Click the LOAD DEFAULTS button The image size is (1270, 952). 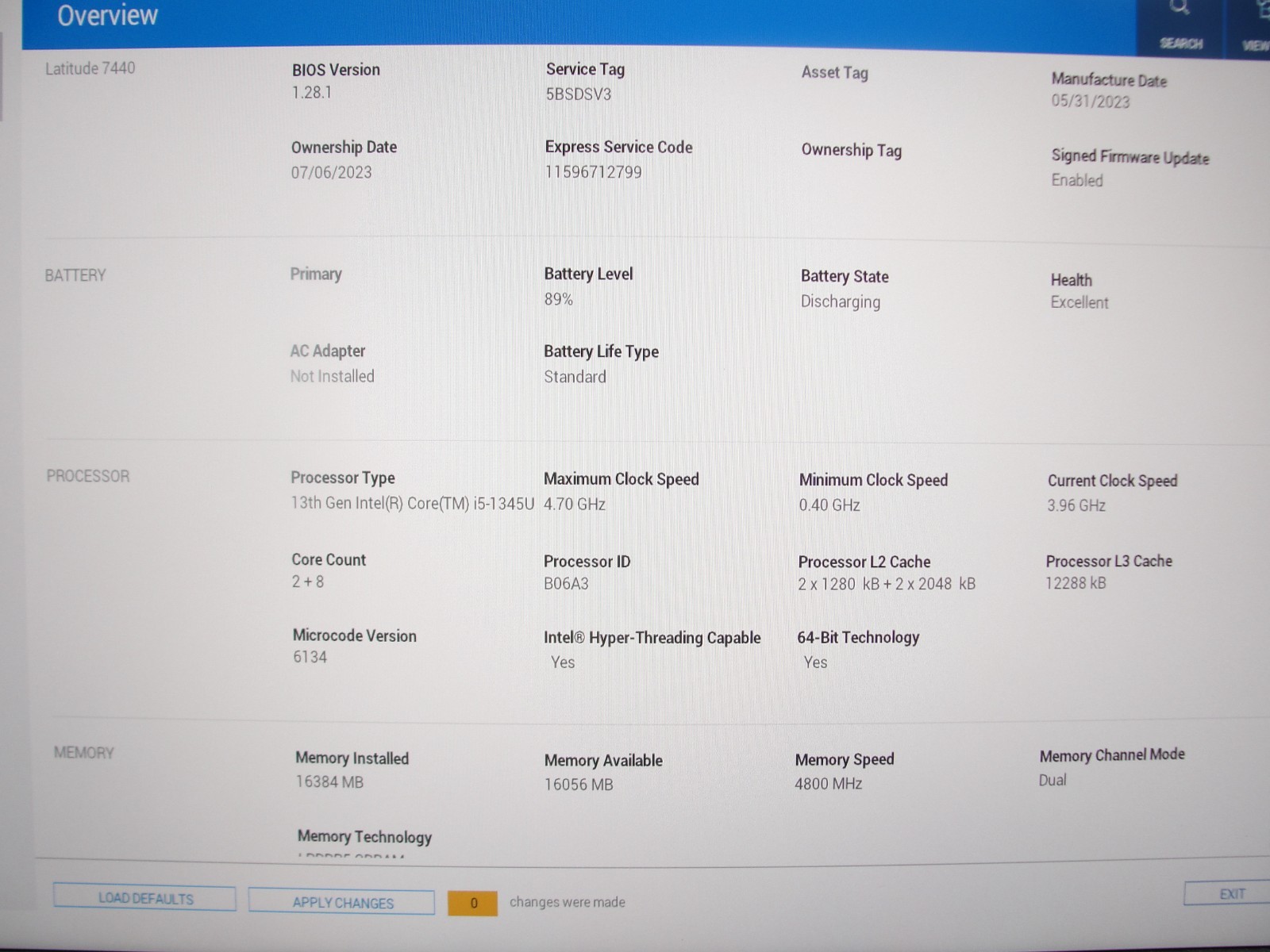coord(144,899)
